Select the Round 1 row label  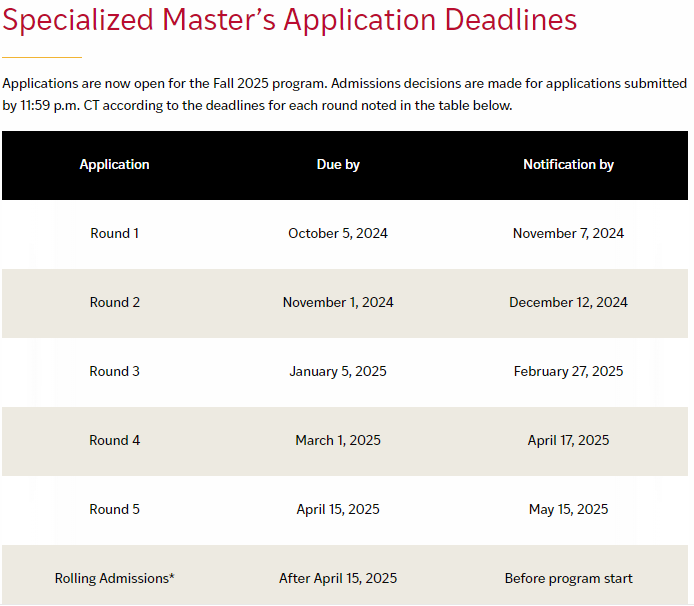(x=115, y=233)
